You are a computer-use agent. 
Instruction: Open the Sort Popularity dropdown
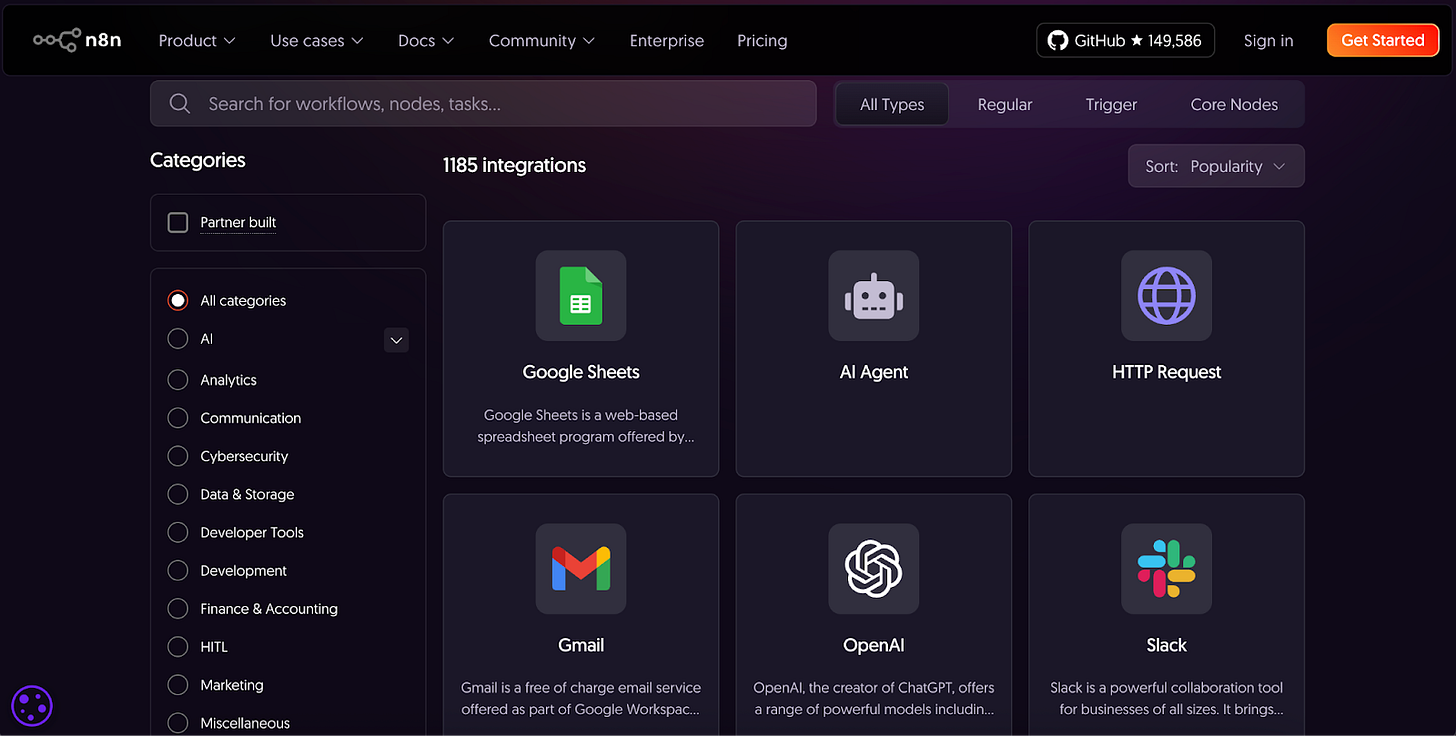click(x=1216, y=166)
